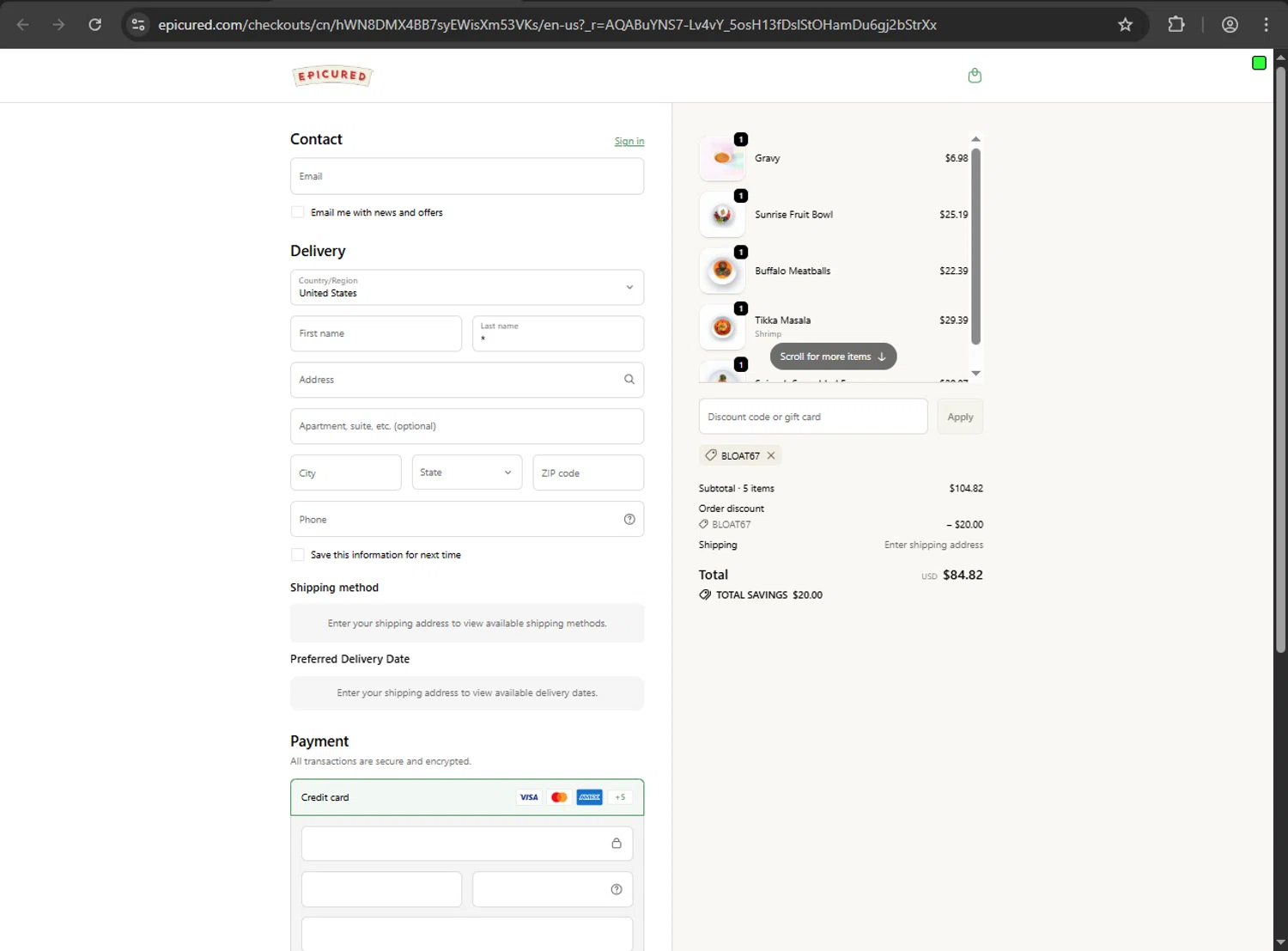Open browser extensions menu

click(x=1176, y=24)
